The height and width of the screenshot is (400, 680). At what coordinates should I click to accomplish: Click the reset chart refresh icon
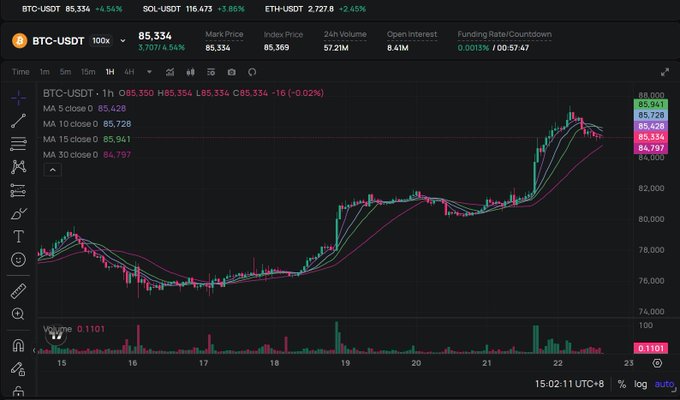pyautogui.click(x=252, y=72)
